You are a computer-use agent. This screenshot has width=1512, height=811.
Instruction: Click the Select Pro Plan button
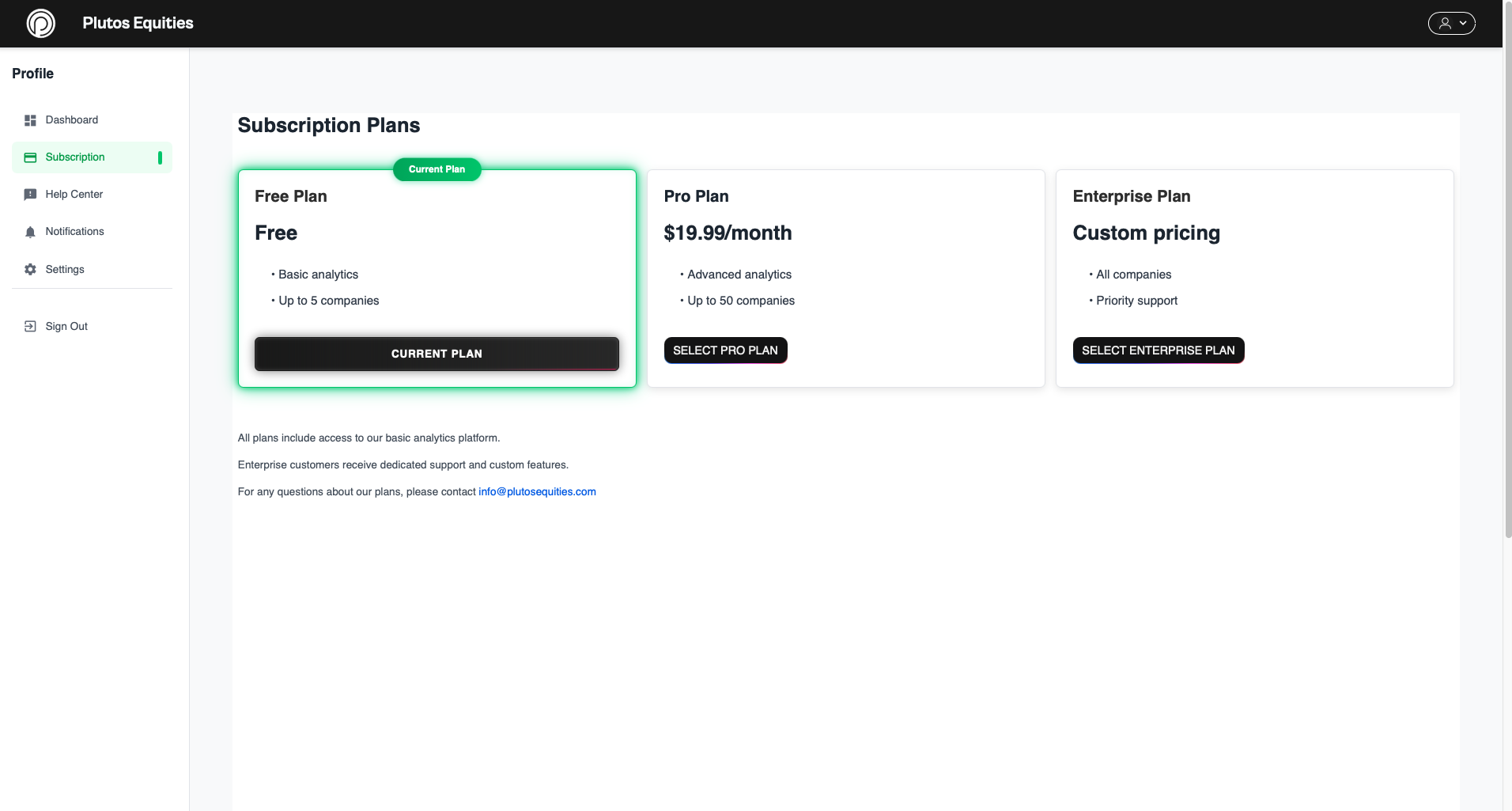coord(725,350)
